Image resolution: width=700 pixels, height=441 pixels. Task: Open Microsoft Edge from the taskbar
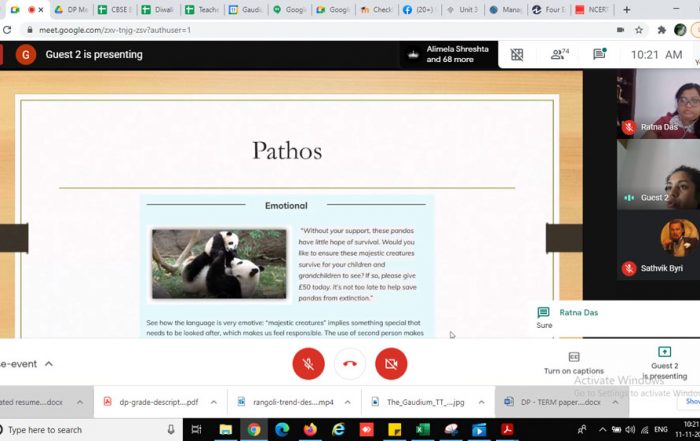[282, 430]
